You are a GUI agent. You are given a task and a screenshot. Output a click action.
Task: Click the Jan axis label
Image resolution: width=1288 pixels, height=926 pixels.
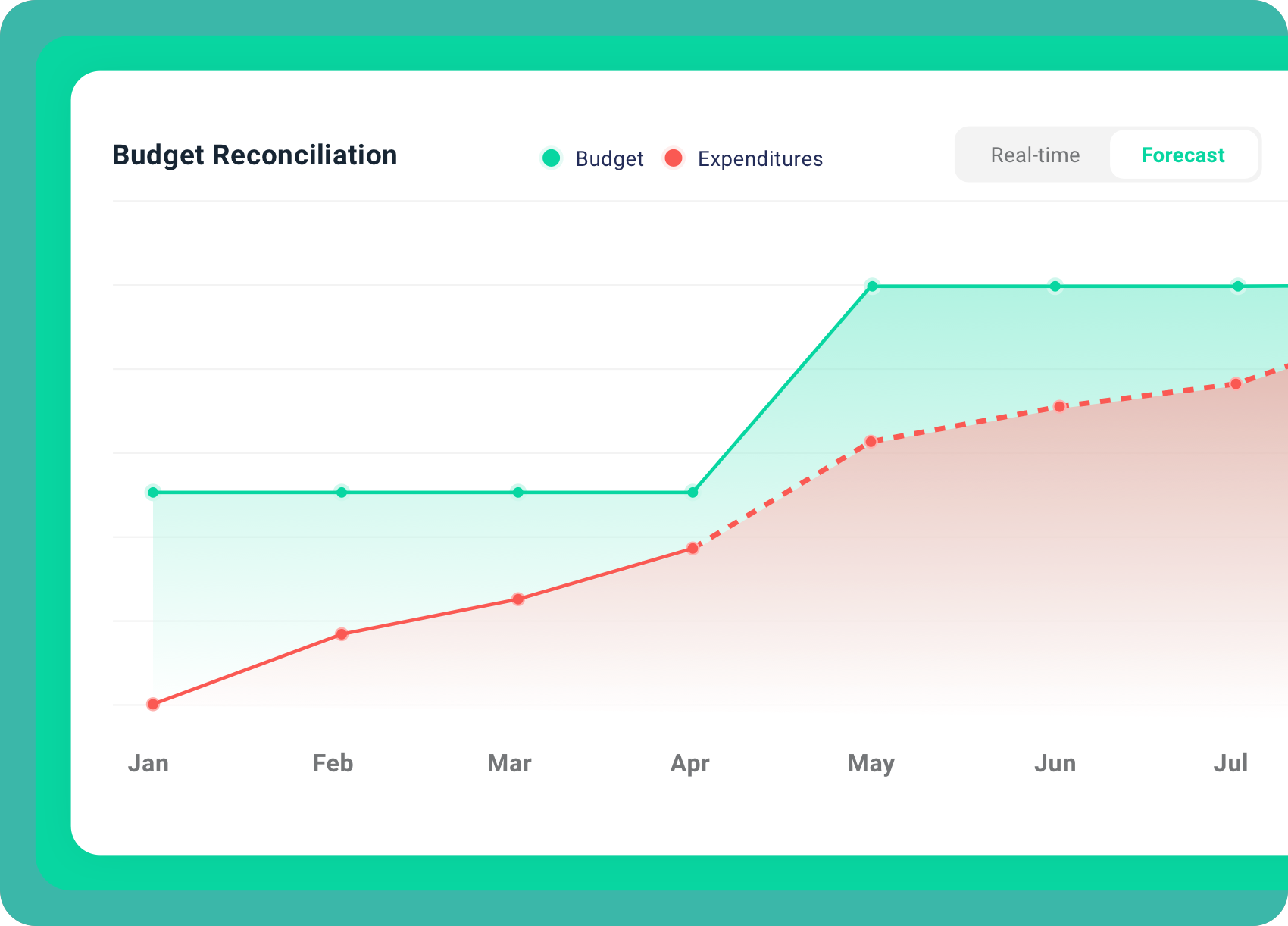click(148, 763)
